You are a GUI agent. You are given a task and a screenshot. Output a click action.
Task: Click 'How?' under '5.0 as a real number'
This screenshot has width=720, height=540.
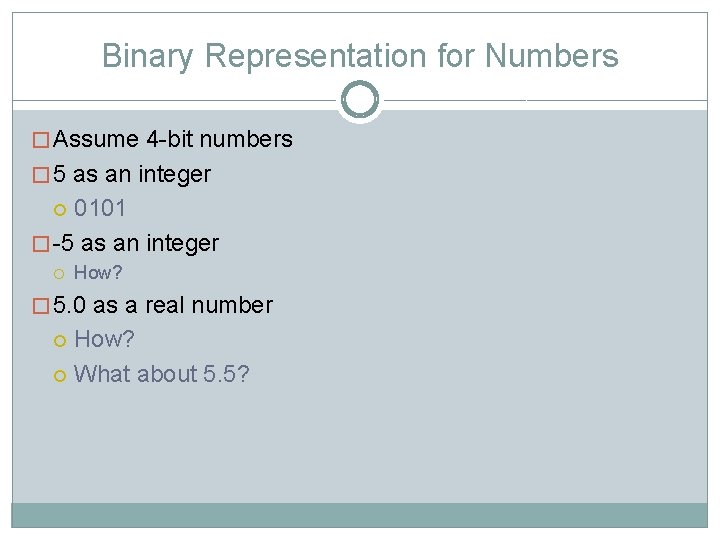point(104,339)
